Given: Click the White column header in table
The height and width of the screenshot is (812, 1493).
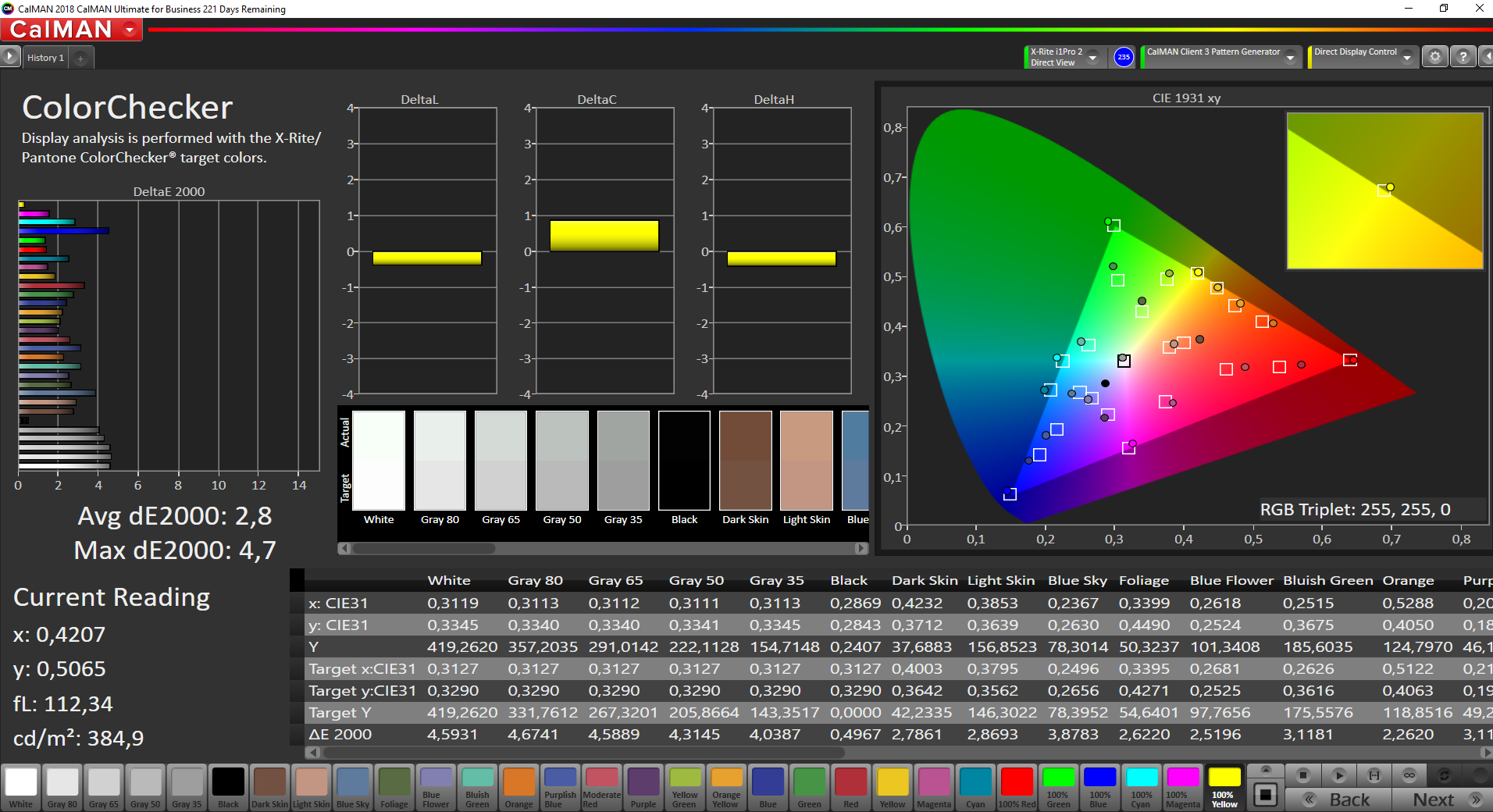Looking at the screenshot, I should click(449, 580).
